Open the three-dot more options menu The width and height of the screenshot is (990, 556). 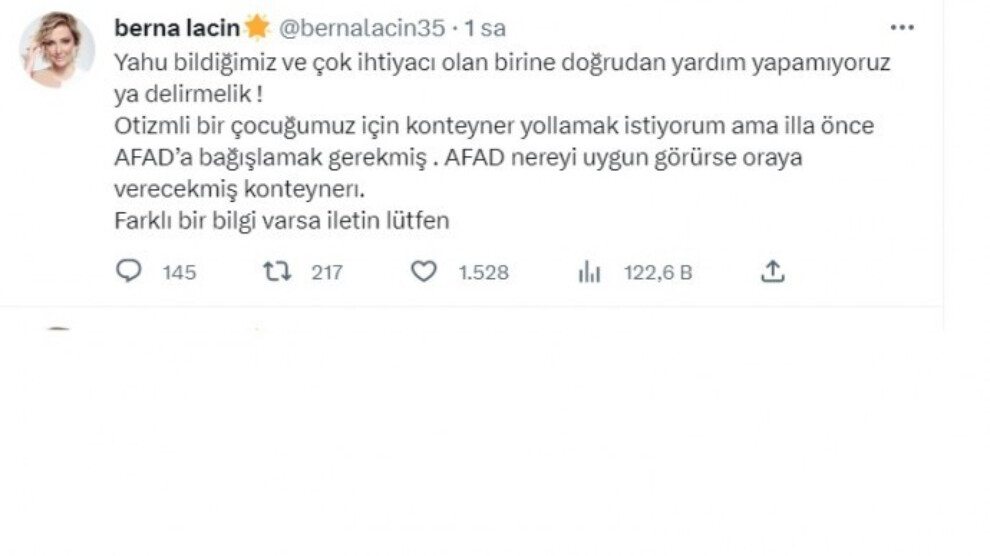[x=902, y=27]
